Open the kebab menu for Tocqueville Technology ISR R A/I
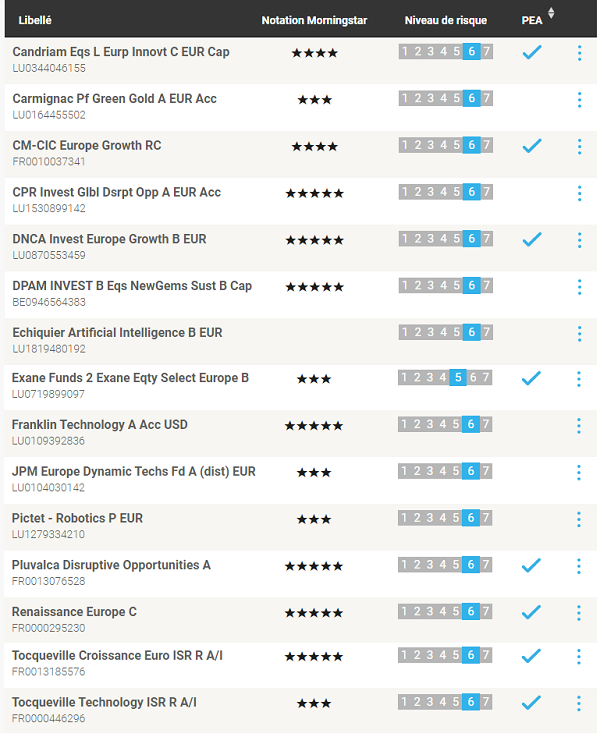This screenshot has height=737, width=600. (578, 704)
